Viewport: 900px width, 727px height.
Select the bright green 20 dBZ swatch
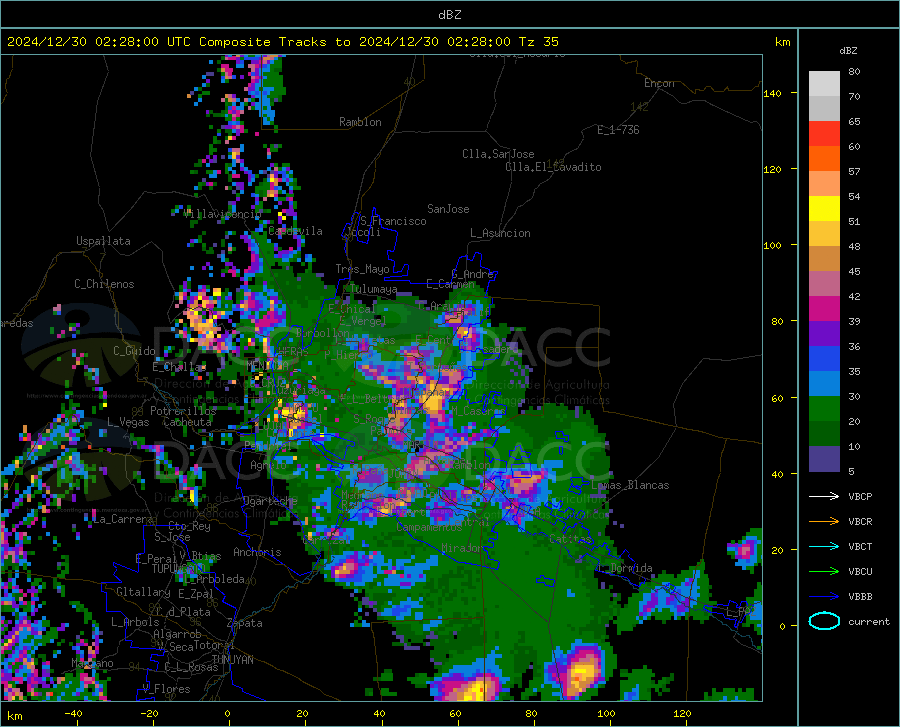[x=824, y=409]
